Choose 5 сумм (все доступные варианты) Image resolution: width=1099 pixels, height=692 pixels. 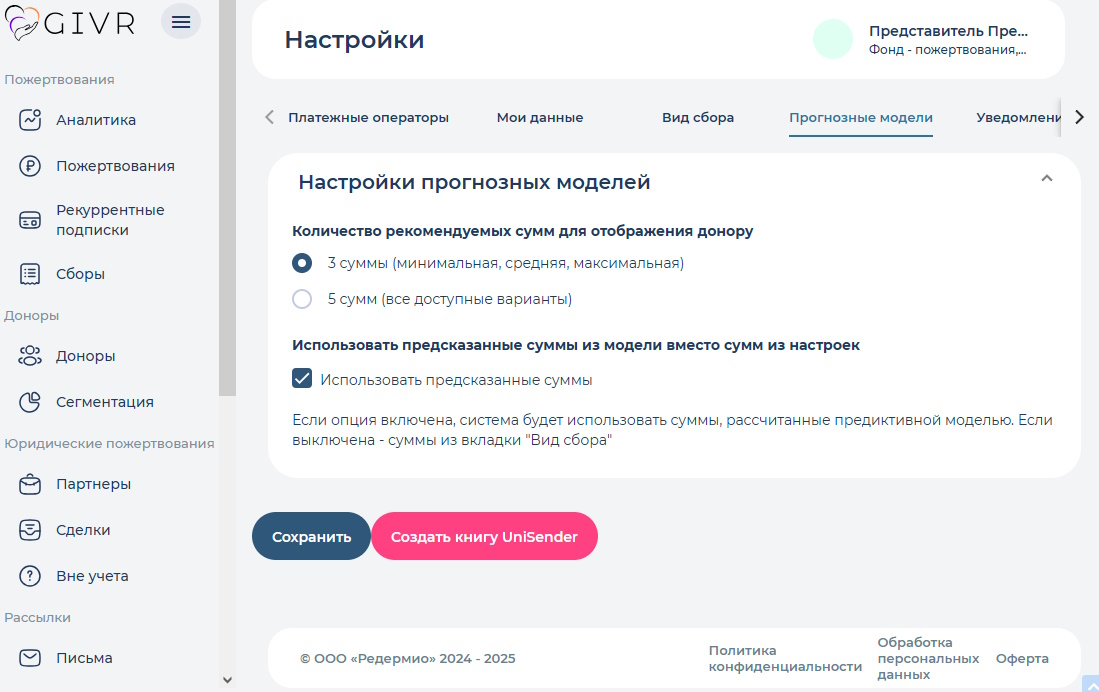[300, 299]
